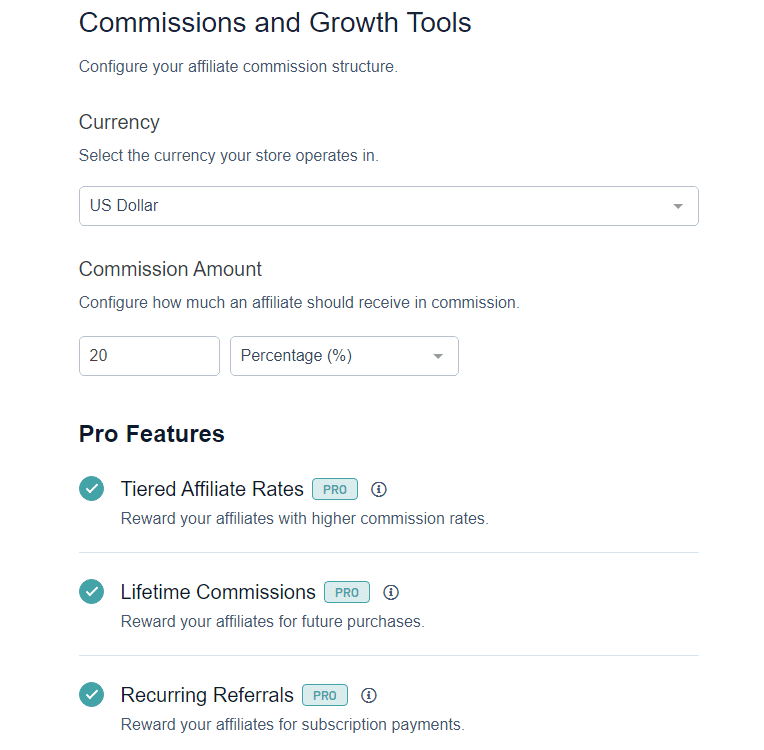Click info icon beside Tiered Affiliate Rates
Image resolution: width=764 pixels, height=750 pixels.
click(379, 489)
